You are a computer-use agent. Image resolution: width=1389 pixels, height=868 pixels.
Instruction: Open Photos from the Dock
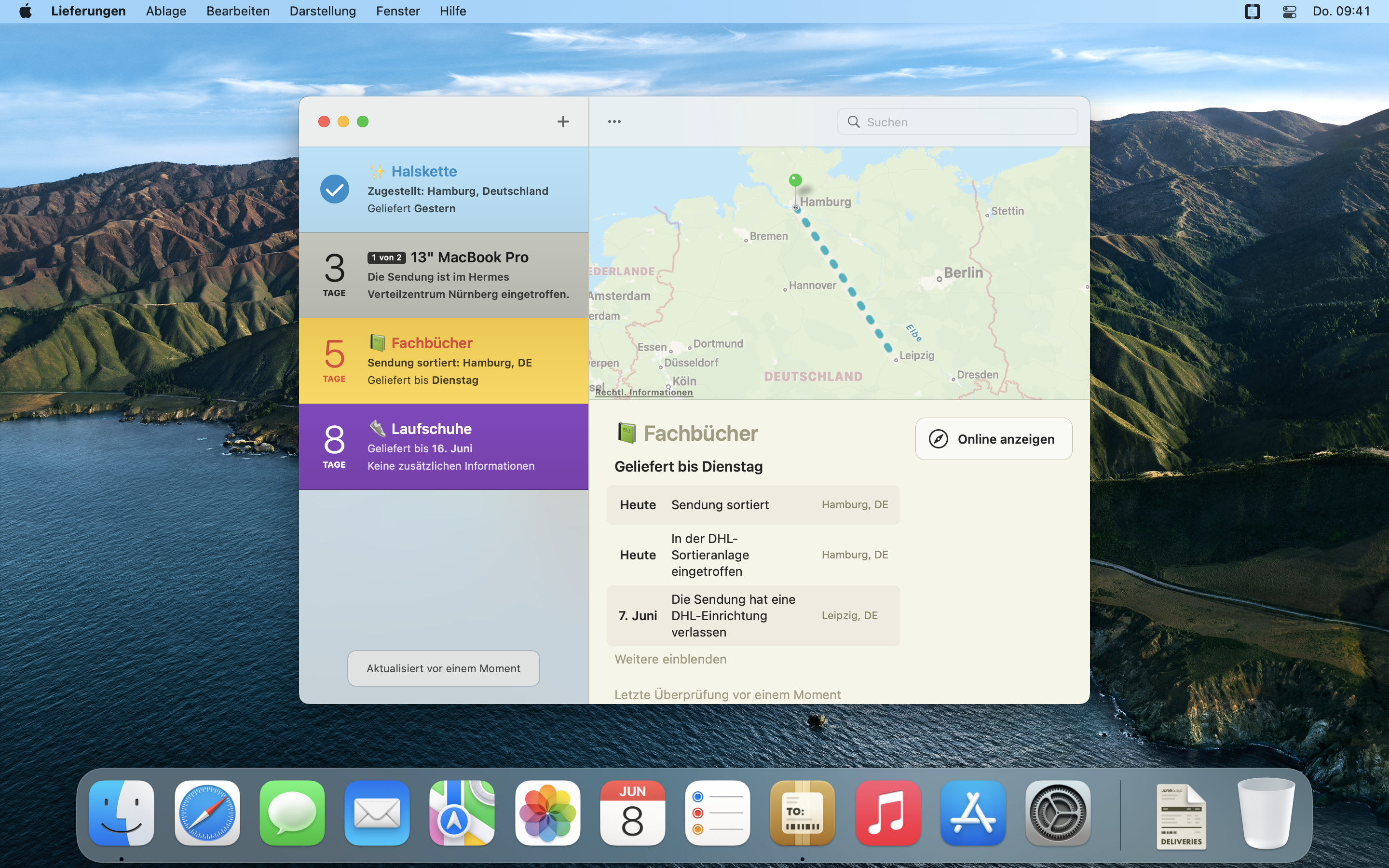tap(547, 813)
